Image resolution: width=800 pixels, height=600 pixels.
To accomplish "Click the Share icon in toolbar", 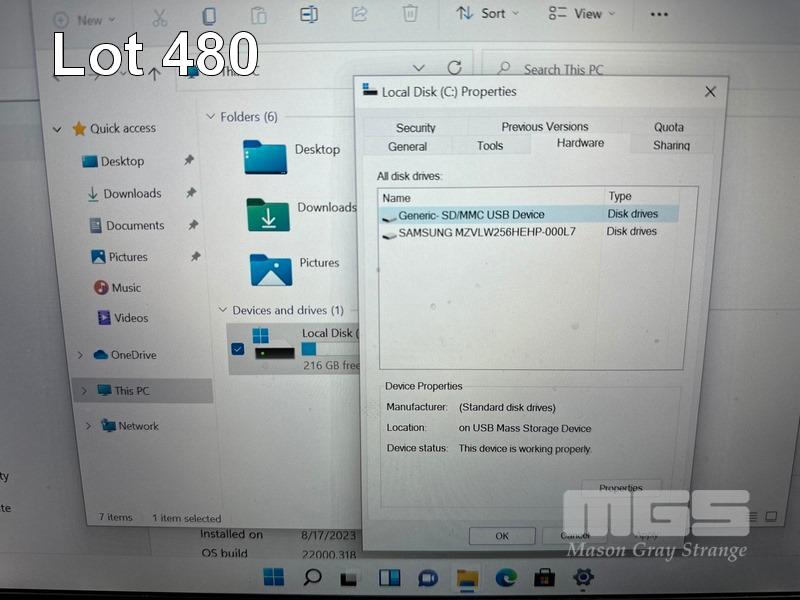I will [359, 14].
